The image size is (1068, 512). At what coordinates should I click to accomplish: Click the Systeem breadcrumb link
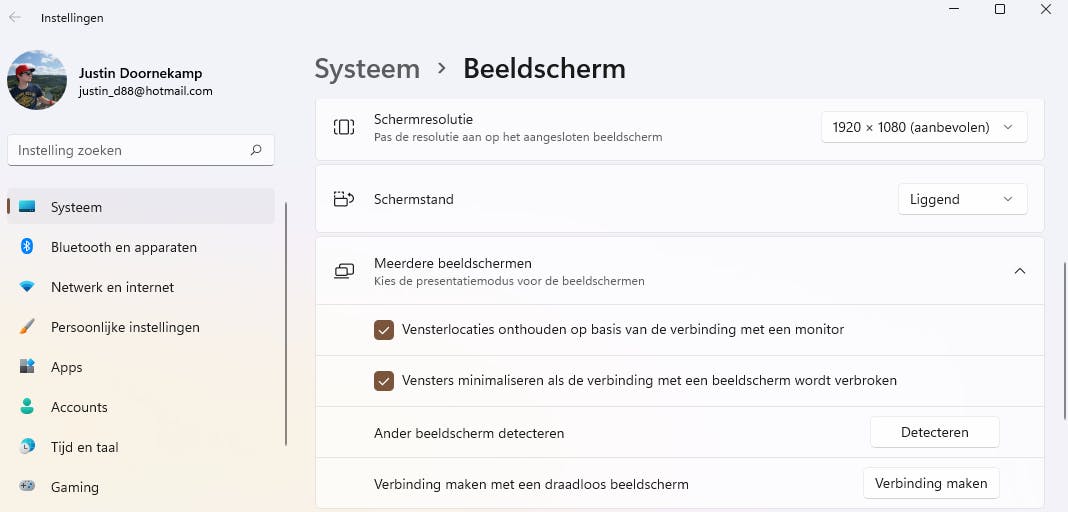(367, 68)
